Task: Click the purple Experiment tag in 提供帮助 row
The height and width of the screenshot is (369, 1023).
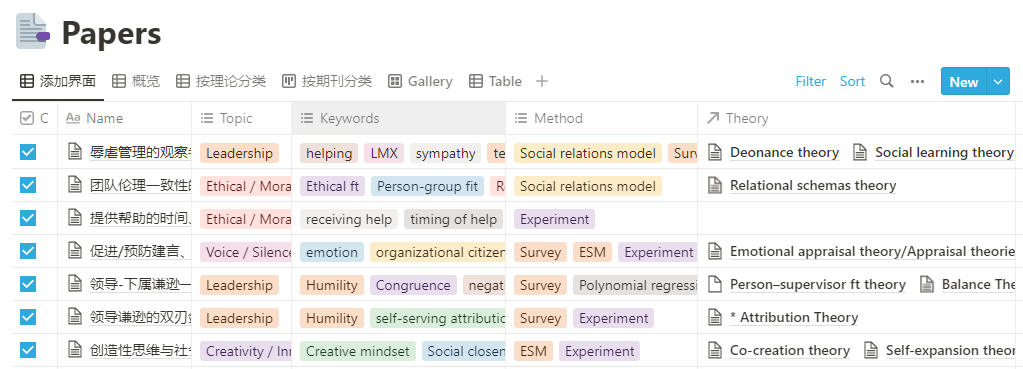Action: [x=555, y=219]
